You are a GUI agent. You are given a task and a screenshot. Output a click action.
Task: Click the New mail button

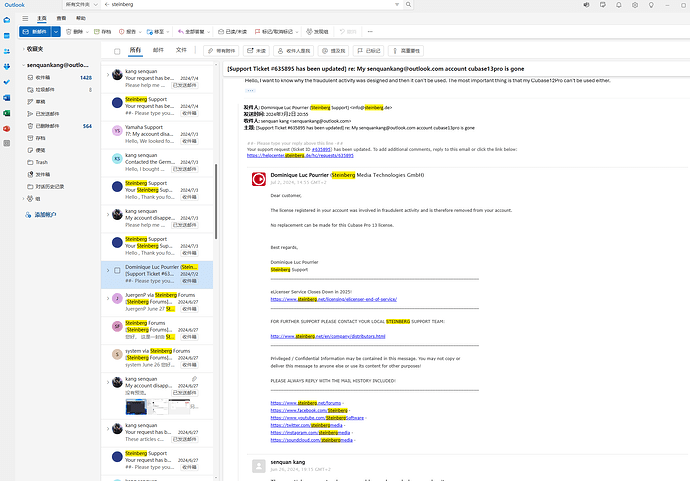click(x=35, y=32)
